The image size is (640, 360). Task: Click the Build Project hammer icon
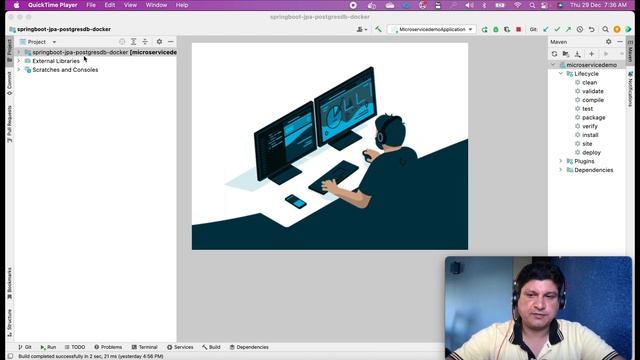[378, 29]
